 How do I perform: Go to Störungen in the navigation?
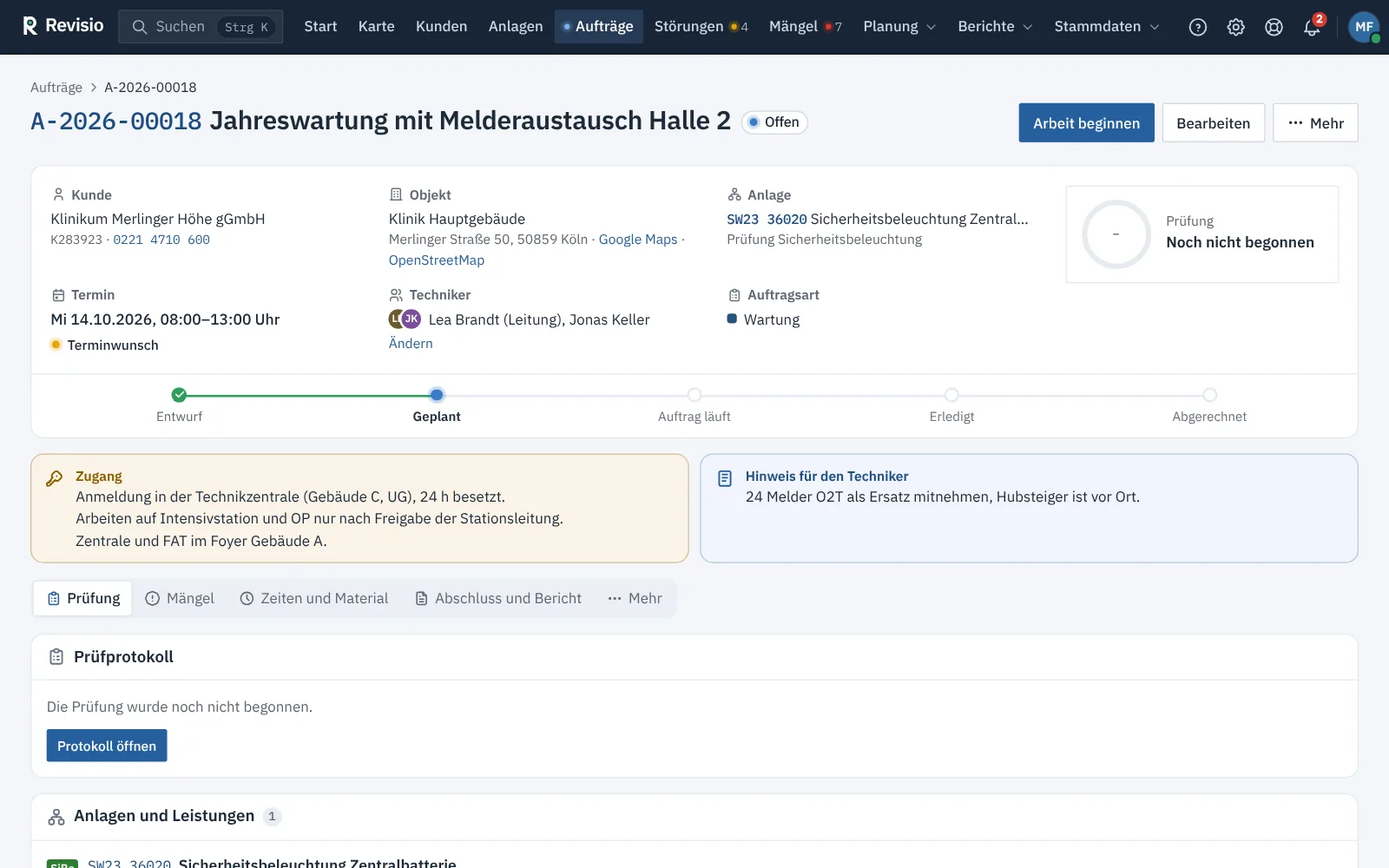tap(701, 27)
